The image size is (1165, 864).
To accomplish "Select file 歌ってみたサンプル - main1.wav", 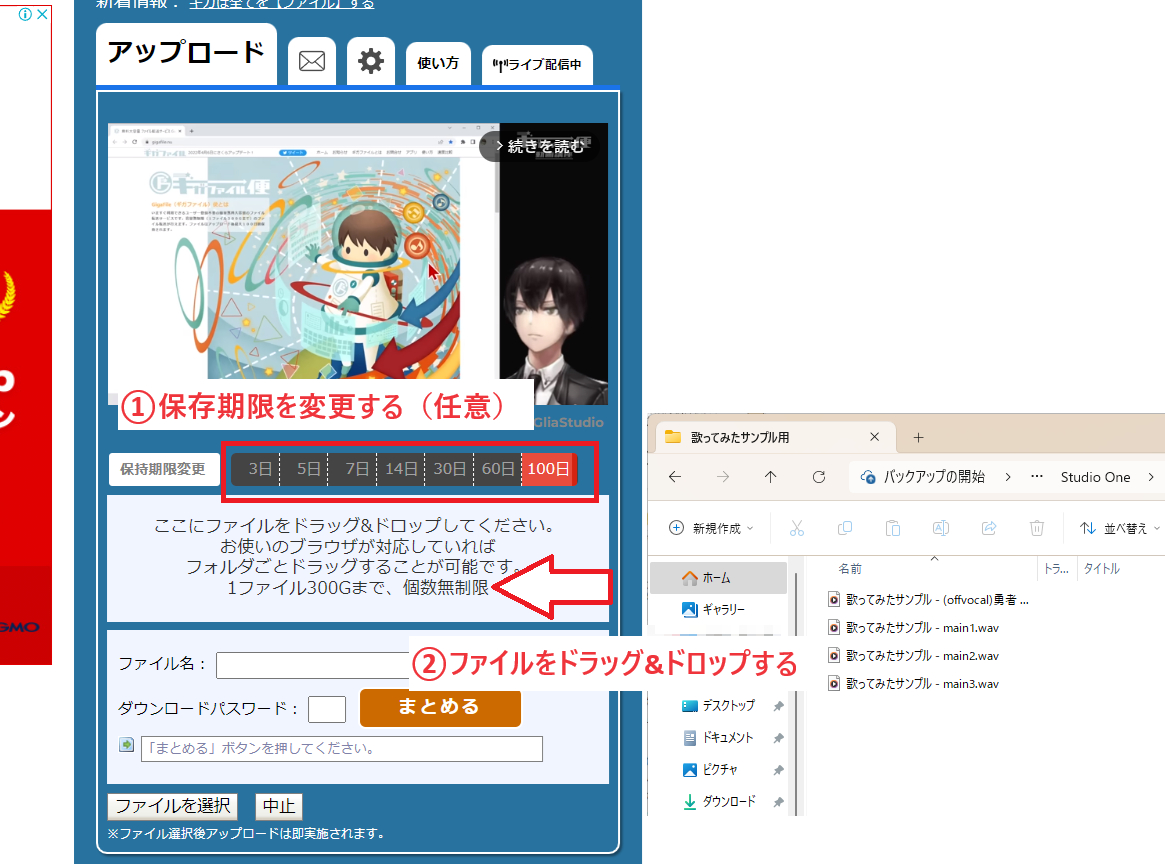I will (x=914, y=628).
